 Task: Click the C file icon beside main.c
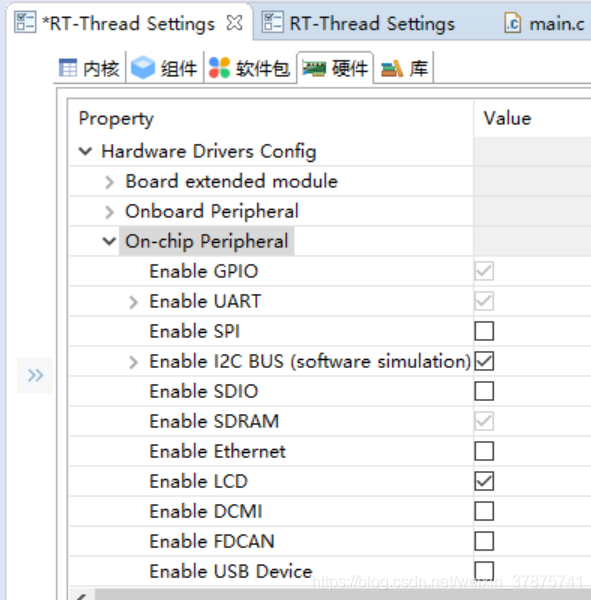(x=513, y=23)
